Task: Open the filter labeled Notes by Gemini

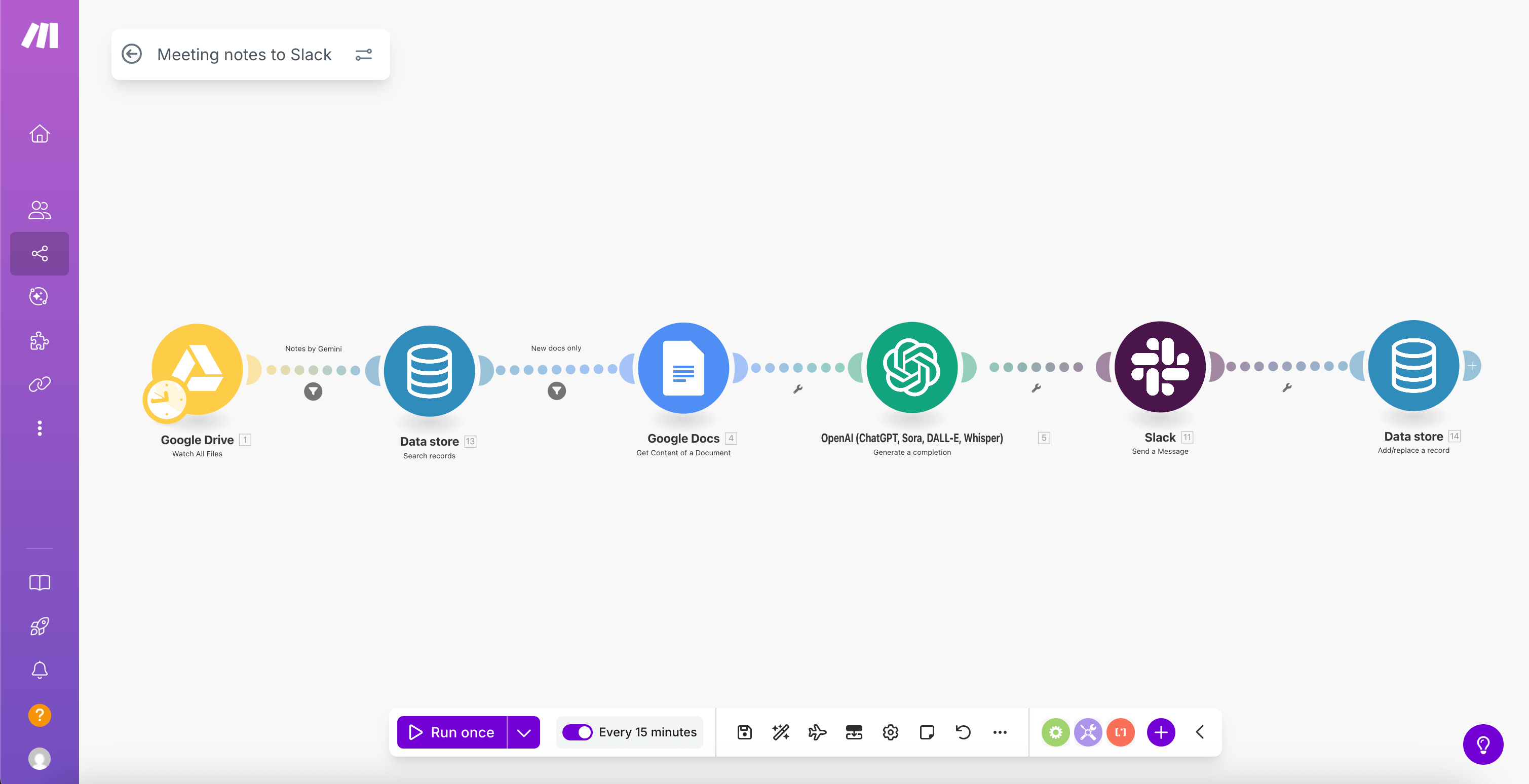Action: (x=314, y=391)
